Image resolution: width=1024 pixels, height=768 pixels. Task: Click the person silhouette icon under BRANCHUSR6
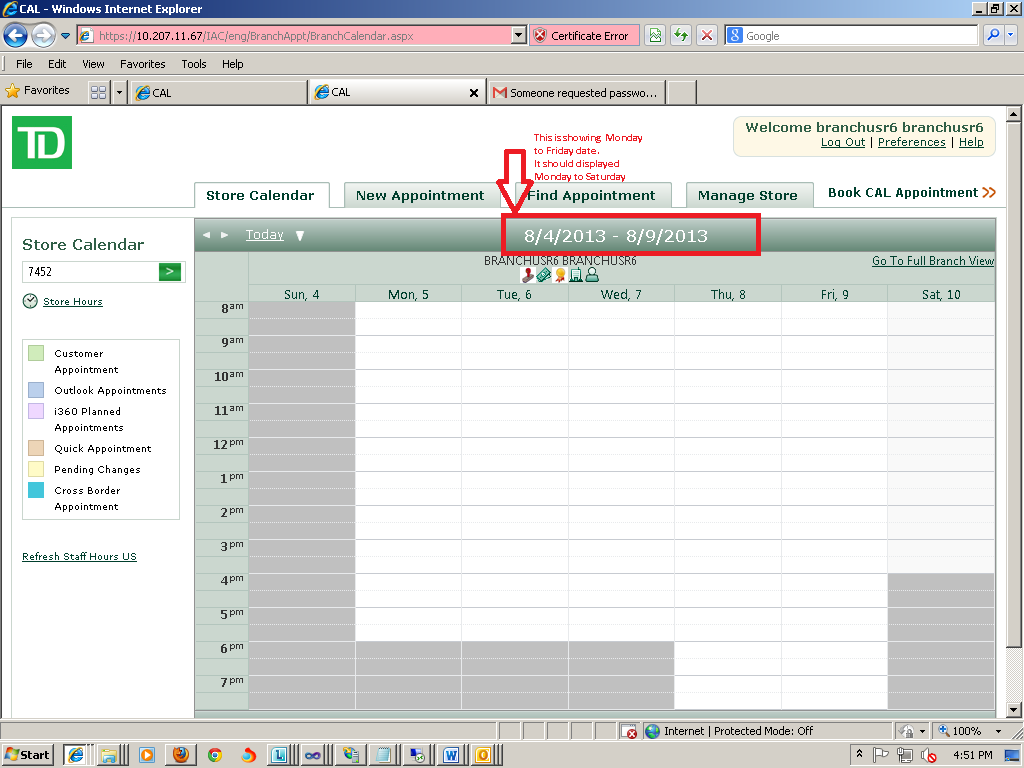pos(592,275)
